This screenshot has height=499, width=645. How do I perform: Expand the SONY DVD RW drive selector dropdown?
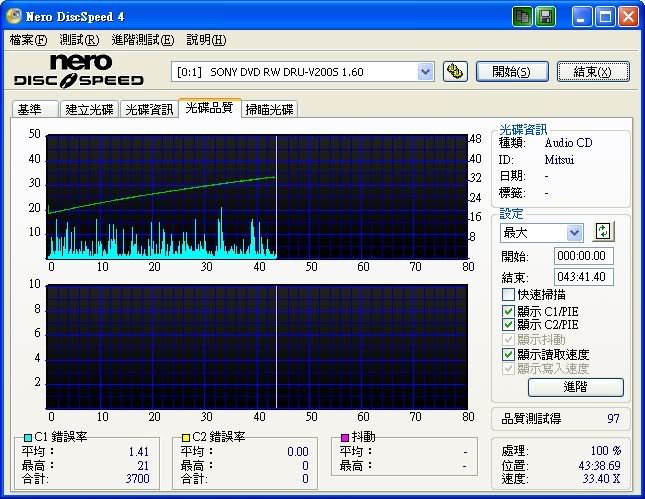(425, 72)
